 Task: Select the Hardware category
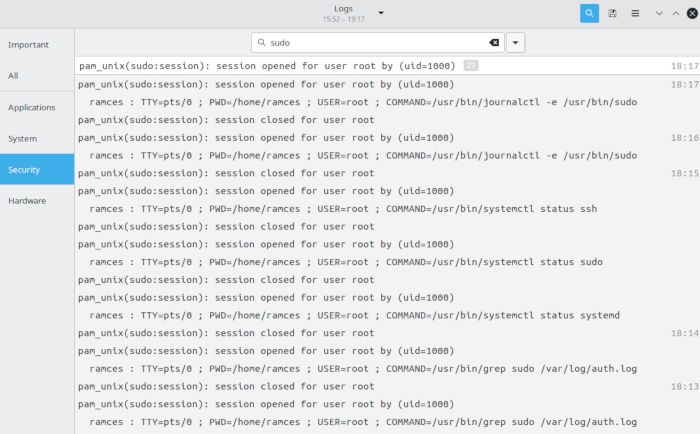click(37, 201)
